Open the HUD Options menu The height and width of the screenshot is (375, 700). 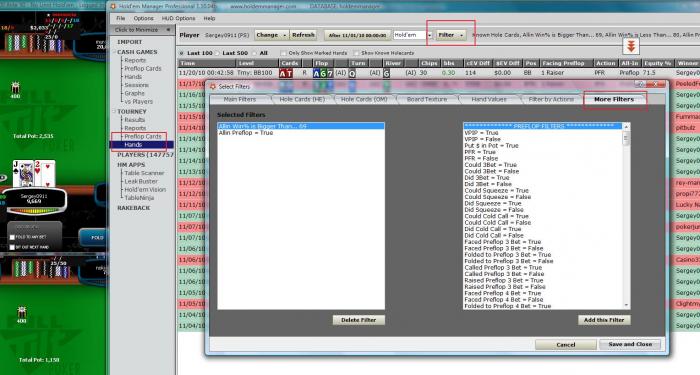(x=178, y=18)
